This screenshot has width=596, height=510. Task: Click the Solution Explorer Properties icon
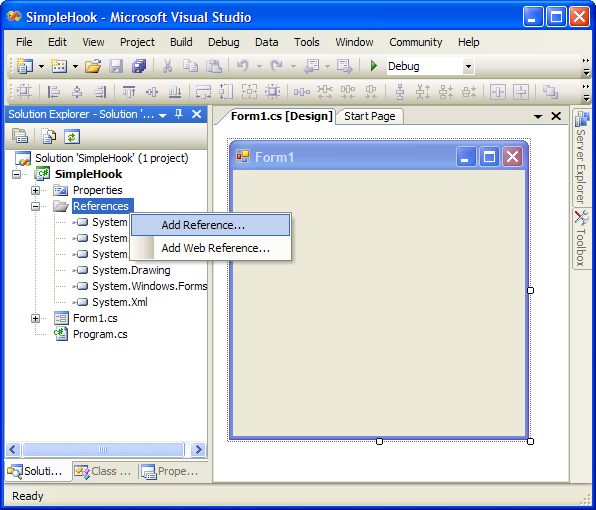coord(20,136)
